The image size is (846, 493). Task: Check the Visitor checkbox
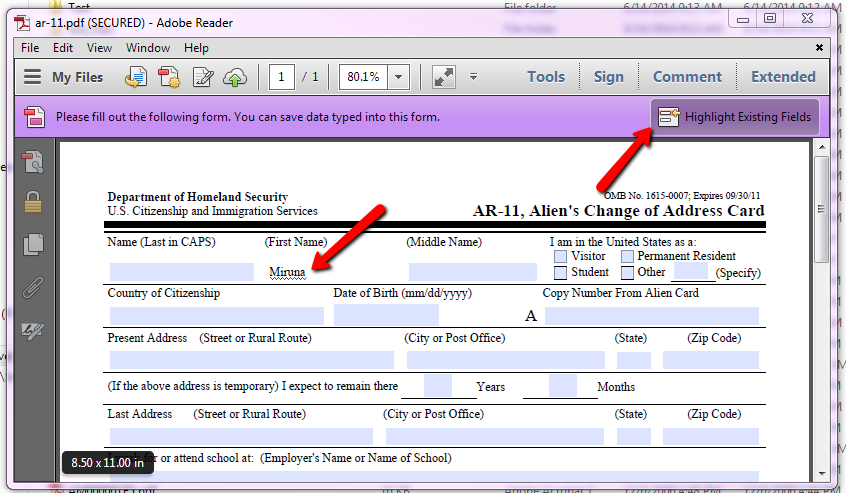561,257
